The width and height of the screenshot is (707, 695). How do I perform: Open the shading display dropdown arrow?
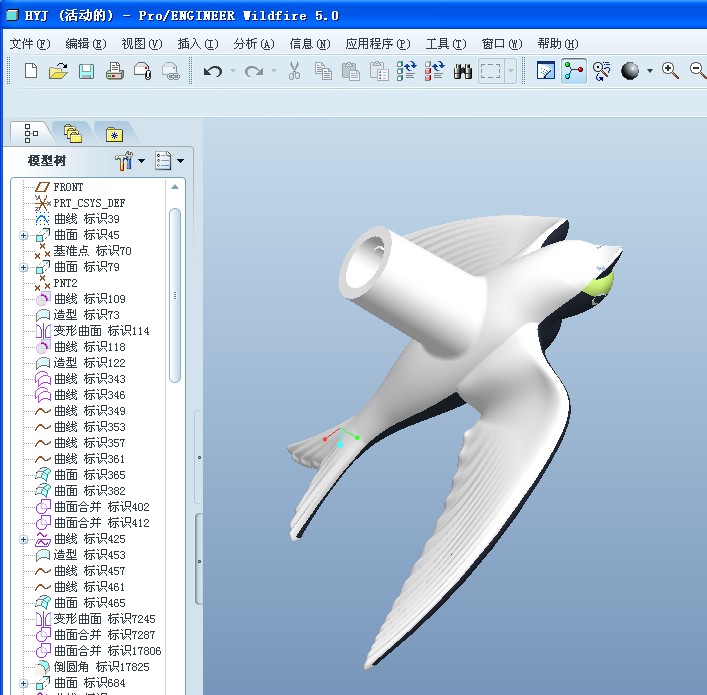(650, 71)
